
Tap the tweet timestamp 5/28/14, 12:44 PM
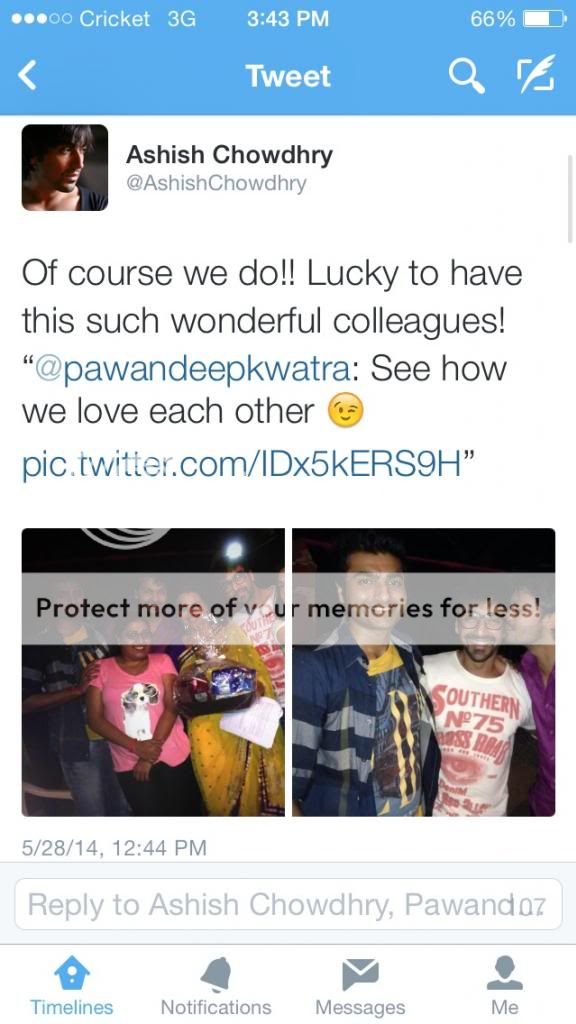click(x=114, y=848)
